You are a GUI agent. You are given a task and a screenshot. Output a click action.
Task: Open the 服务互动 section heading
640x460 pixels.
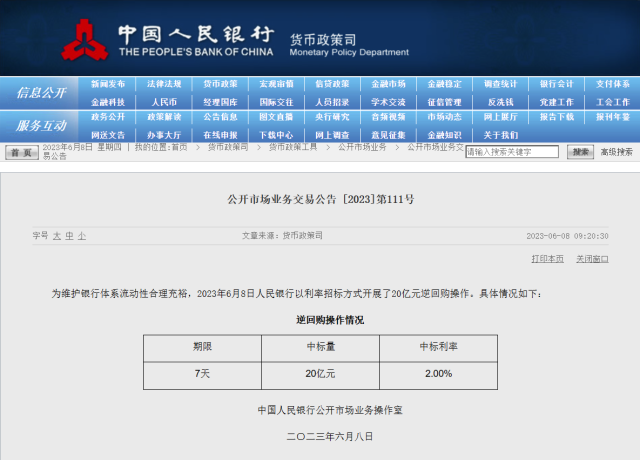(x=40, y=125)
